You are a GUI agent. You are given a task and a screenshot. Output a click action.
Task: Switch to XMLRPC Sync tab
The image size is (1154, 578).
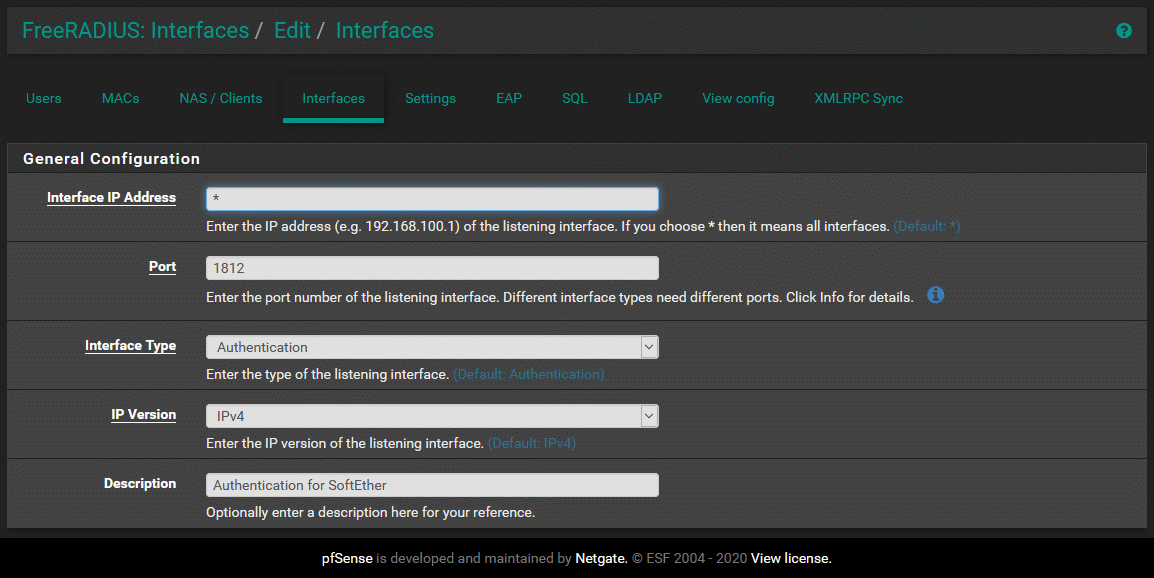[x=858, y=98]
